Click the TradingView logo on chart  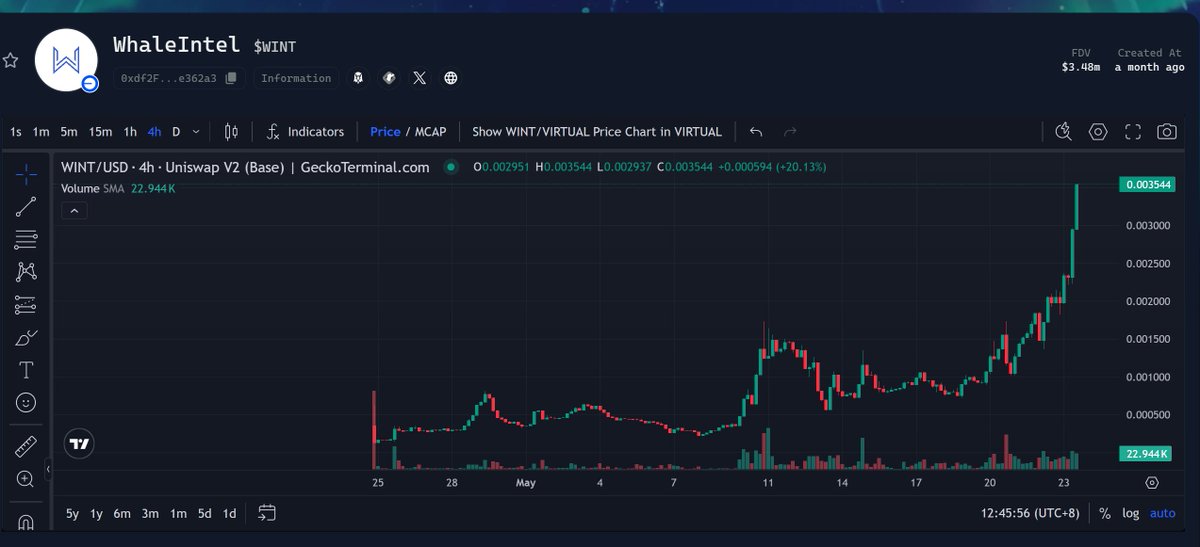[x=80, y=444]
